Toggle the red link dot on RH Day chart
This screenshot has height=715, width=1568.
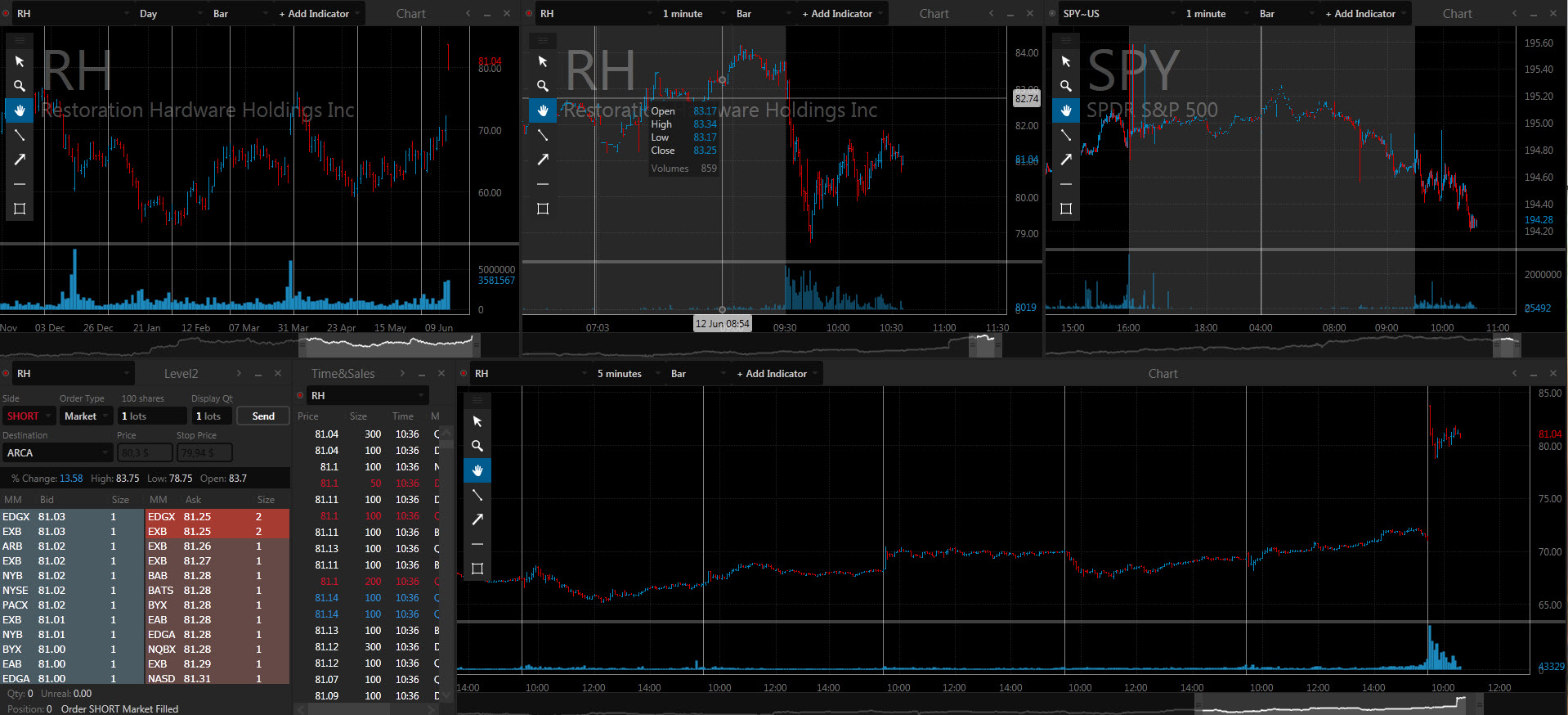tap(6, 14)
